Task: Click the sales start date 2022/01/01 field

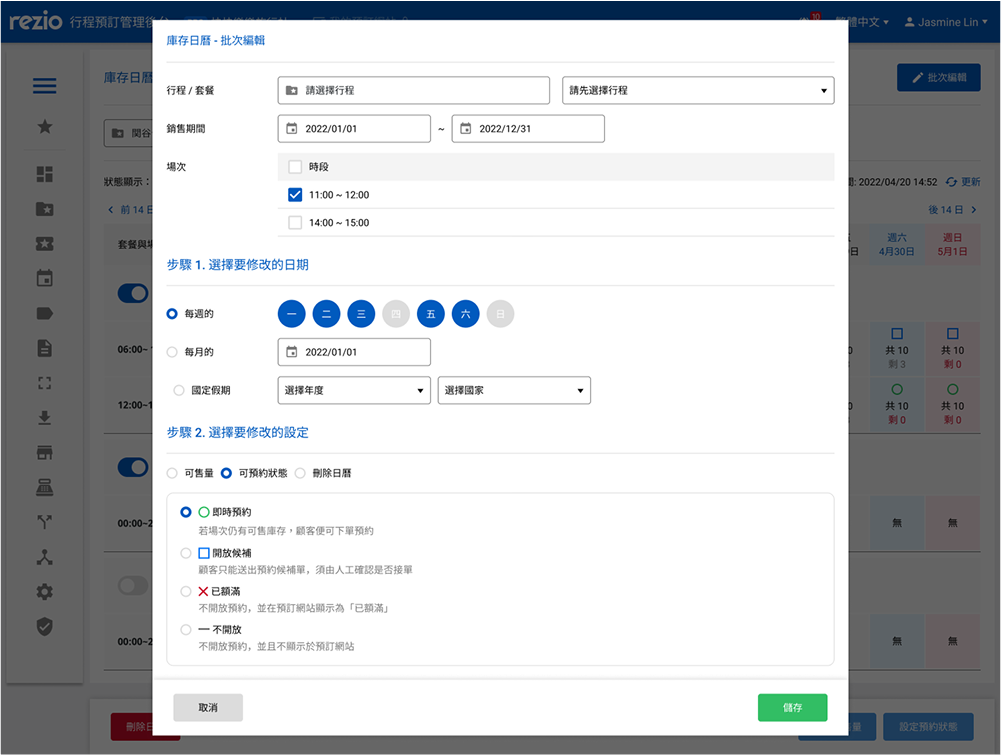Action: point(354,129)
